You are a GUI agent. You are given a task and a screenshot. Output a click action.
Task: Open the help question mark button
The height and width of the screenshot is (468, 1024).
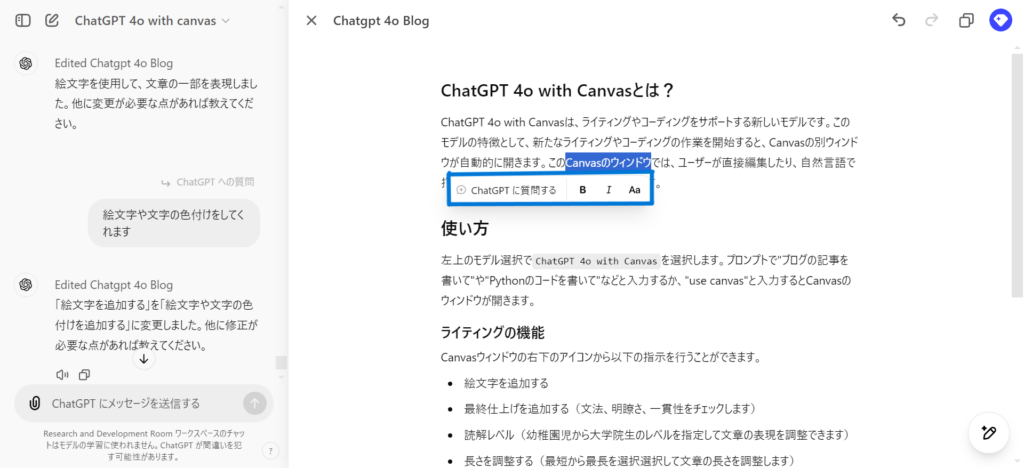point(270,451)
